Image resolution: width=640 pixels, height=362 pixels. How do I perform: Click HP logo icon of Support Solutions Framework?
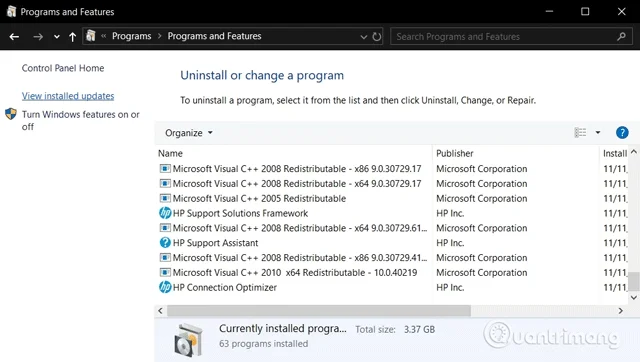pyautogui.click(x=165, y=213)
